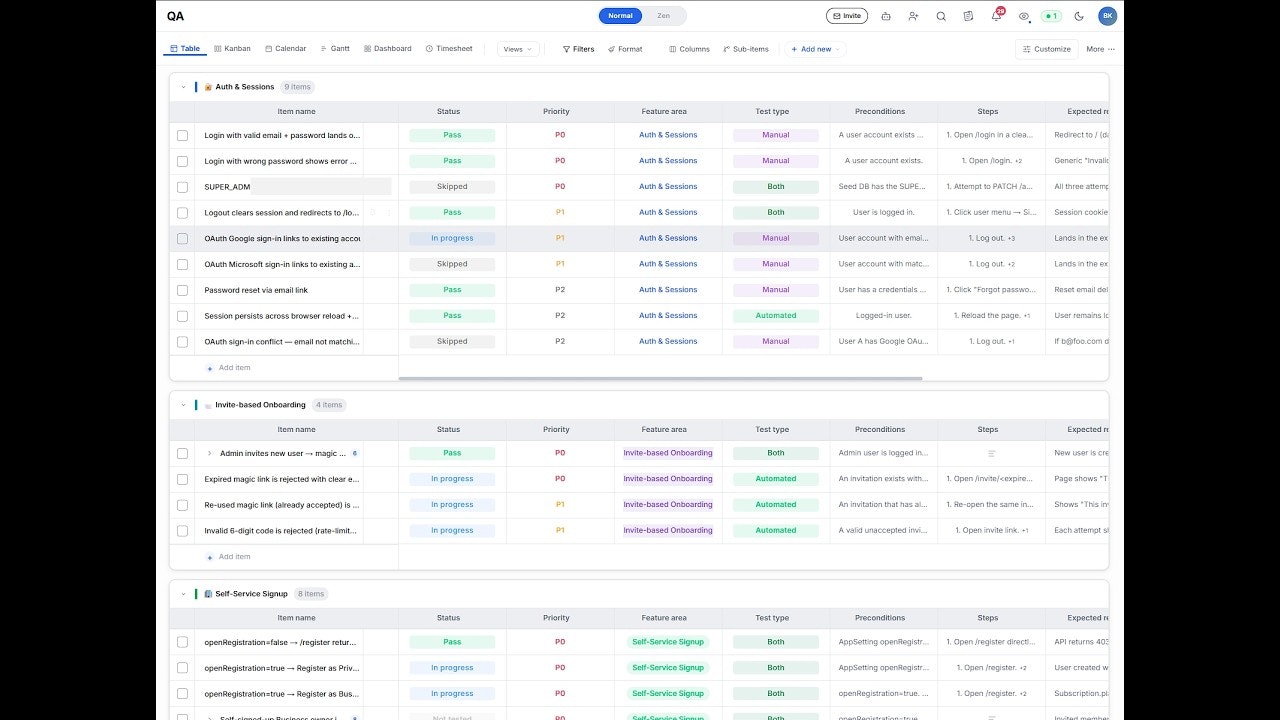The height and width of the screenshot is (720, 1280).
Task: Switch to Normal mode
Action: point(620,16)
